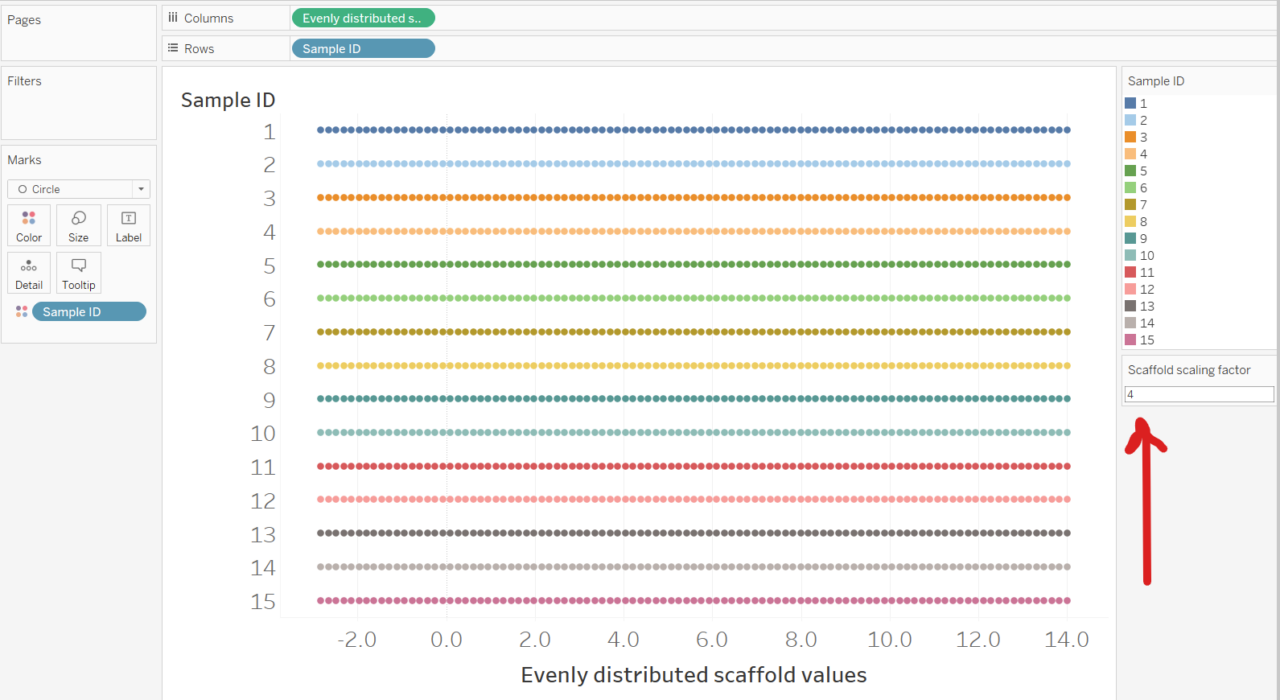Click the Scaffold scaling factor input field
The image size is (1280, 700).
click(x=1199, y=394)
